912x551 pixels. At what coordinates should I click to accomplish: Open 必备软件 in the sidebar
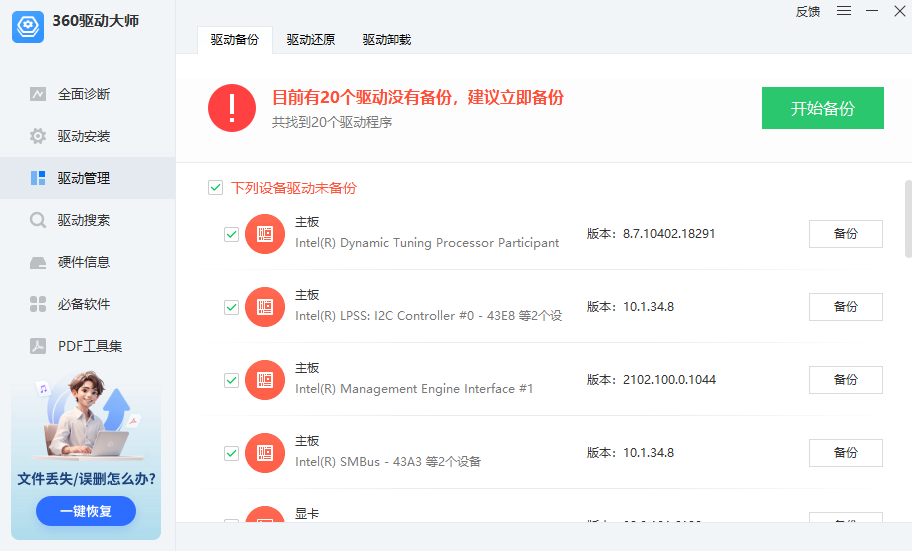(84, 304)
